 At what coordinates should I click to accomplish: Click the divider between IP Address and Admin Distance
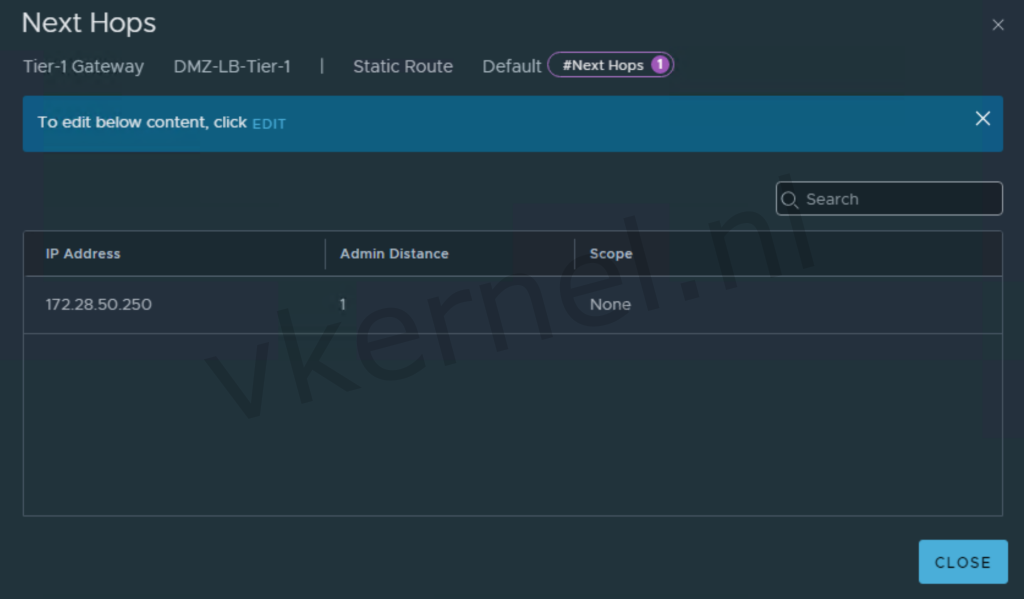tap(325, 254)
